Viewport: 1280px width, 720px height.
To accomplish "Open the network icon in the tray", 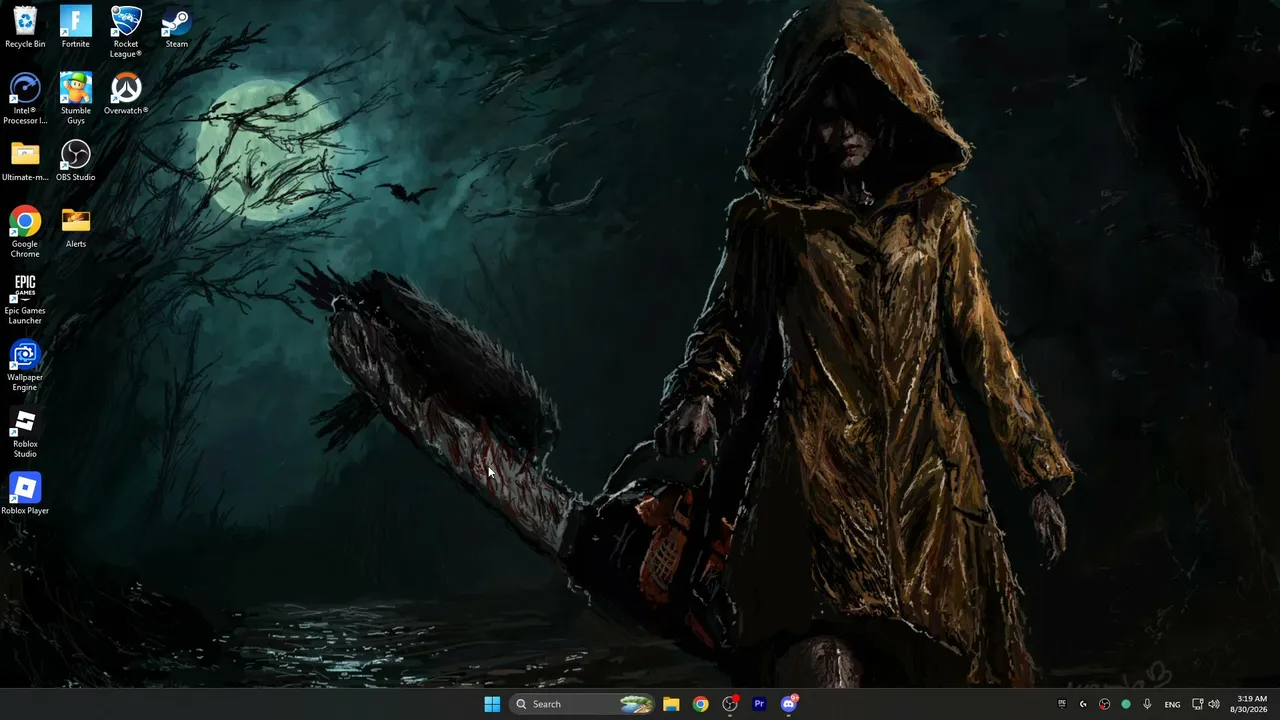I will [1197, 704].
